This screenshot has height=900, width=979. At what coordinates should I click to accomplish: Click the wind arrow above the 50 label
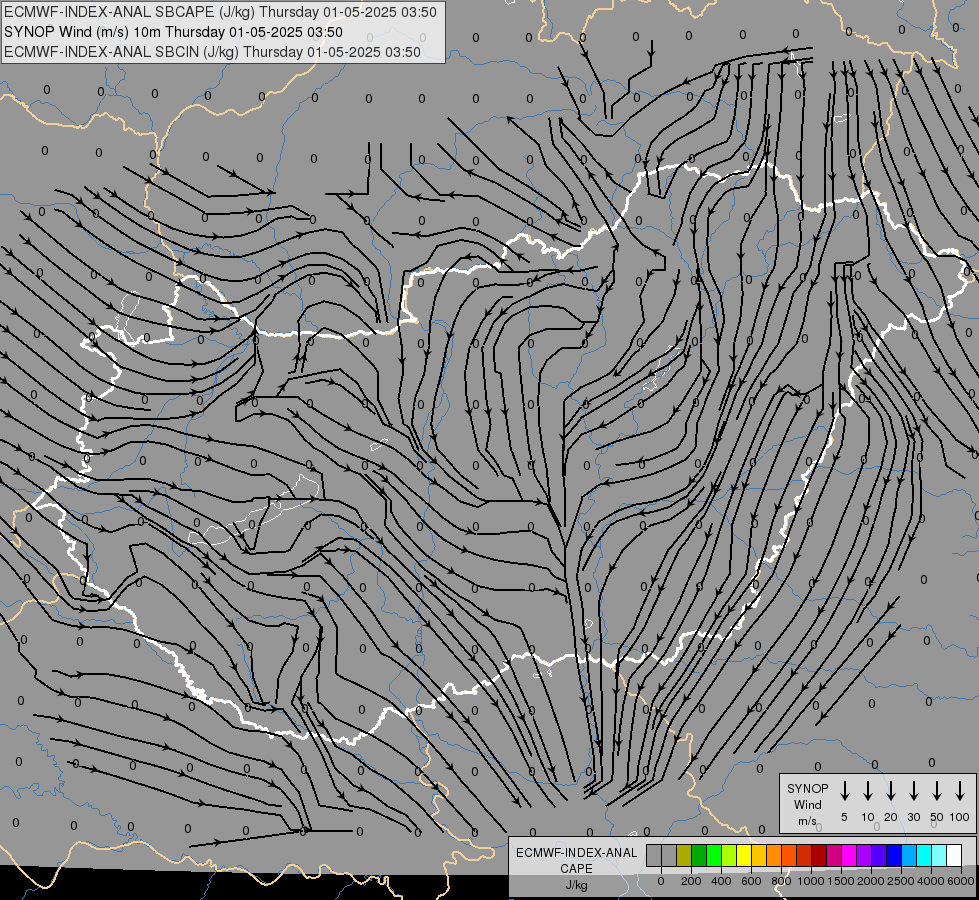[937, 791]
